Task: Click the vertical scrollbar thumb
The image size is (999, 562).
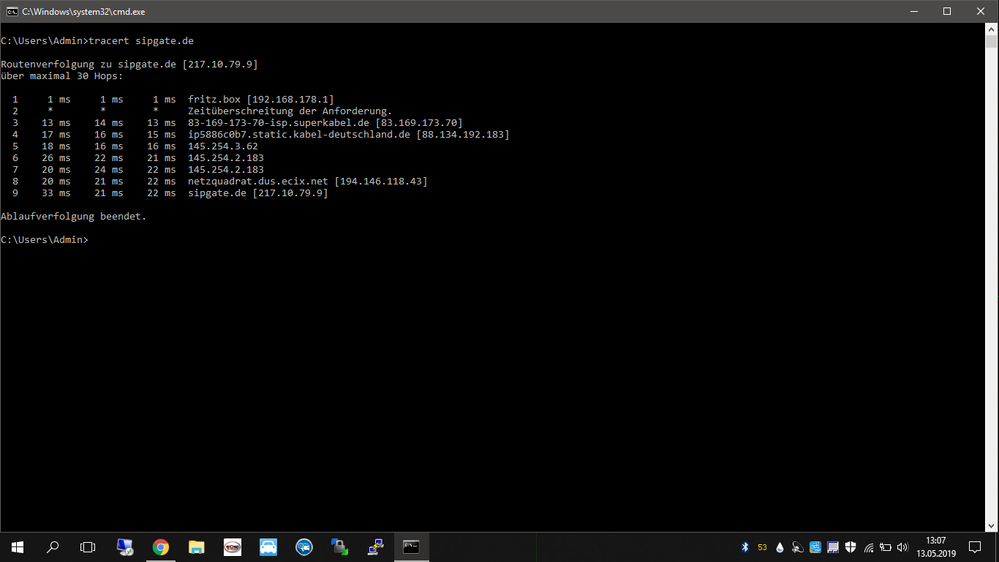Action: point(991,41)
